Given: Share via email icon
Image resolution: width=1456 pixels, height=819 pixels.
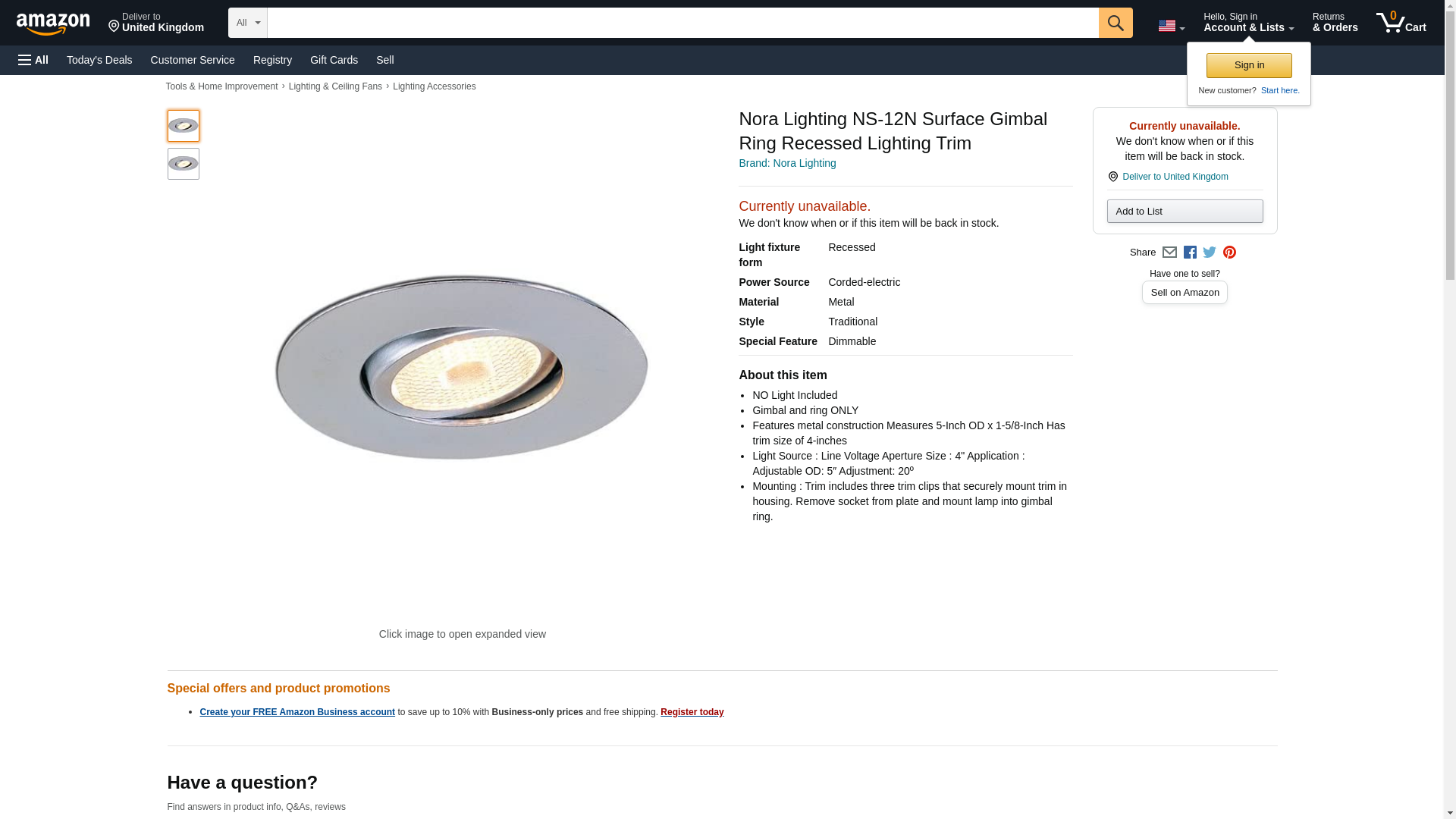Looking at the screenshot, I should (x=1169, y=253).
